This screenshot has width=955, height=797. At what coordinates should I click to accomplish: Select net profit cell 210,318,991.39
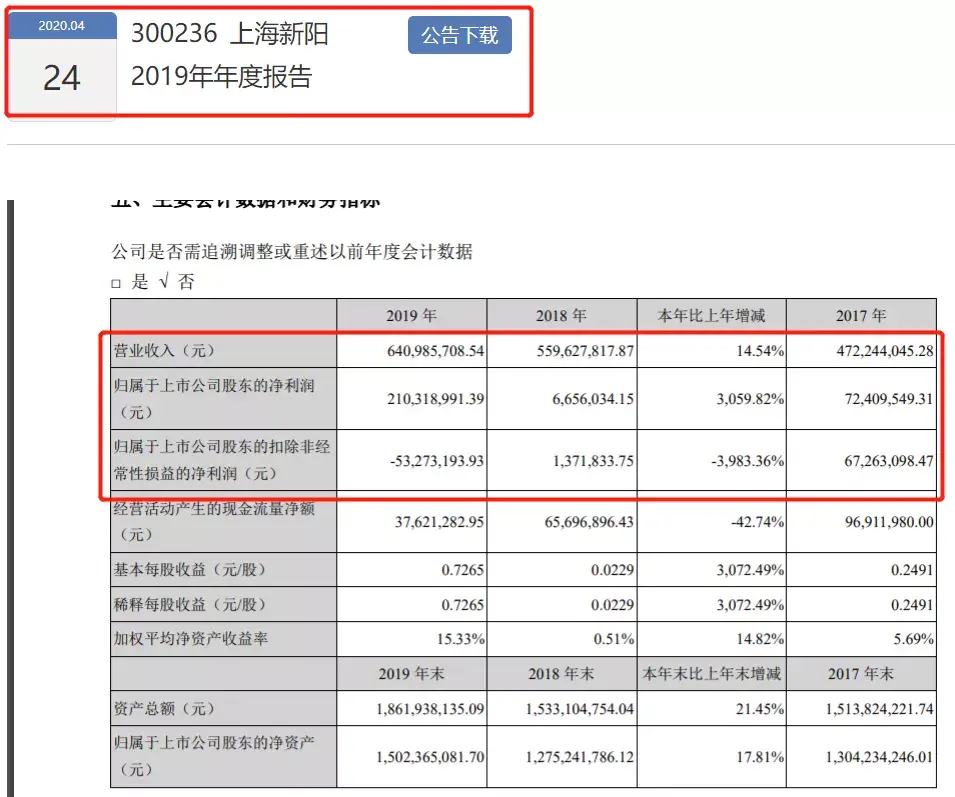tap(435, 399)
